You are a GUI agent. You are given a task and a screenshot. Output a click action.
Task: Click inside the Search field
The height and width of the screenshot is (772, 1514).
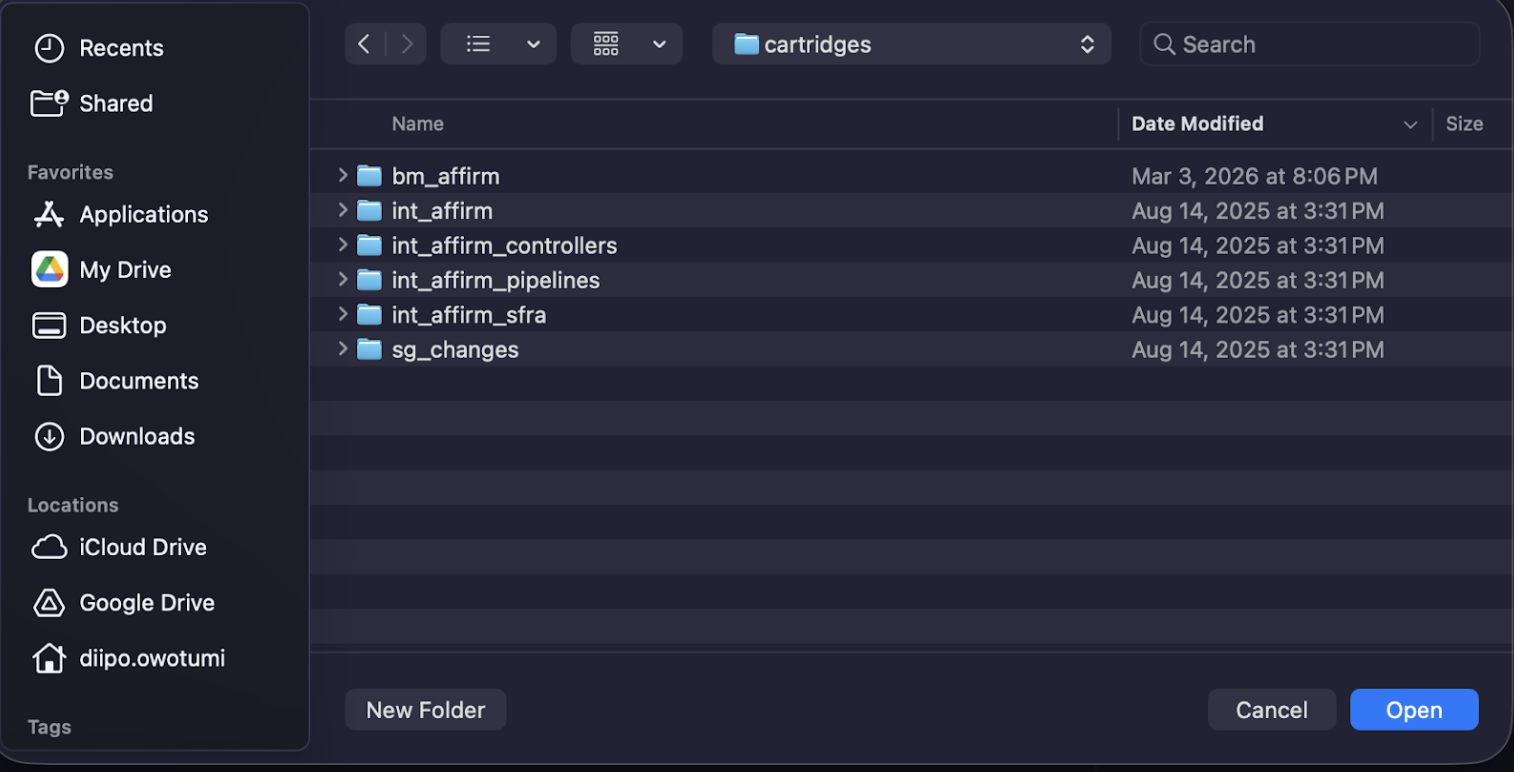point(1309,43)
